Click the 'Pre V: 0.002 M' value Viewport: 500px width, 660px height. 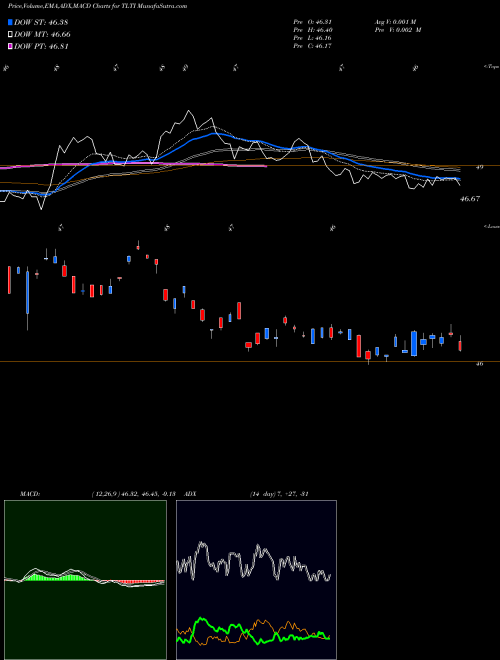(x=398, y=30)
